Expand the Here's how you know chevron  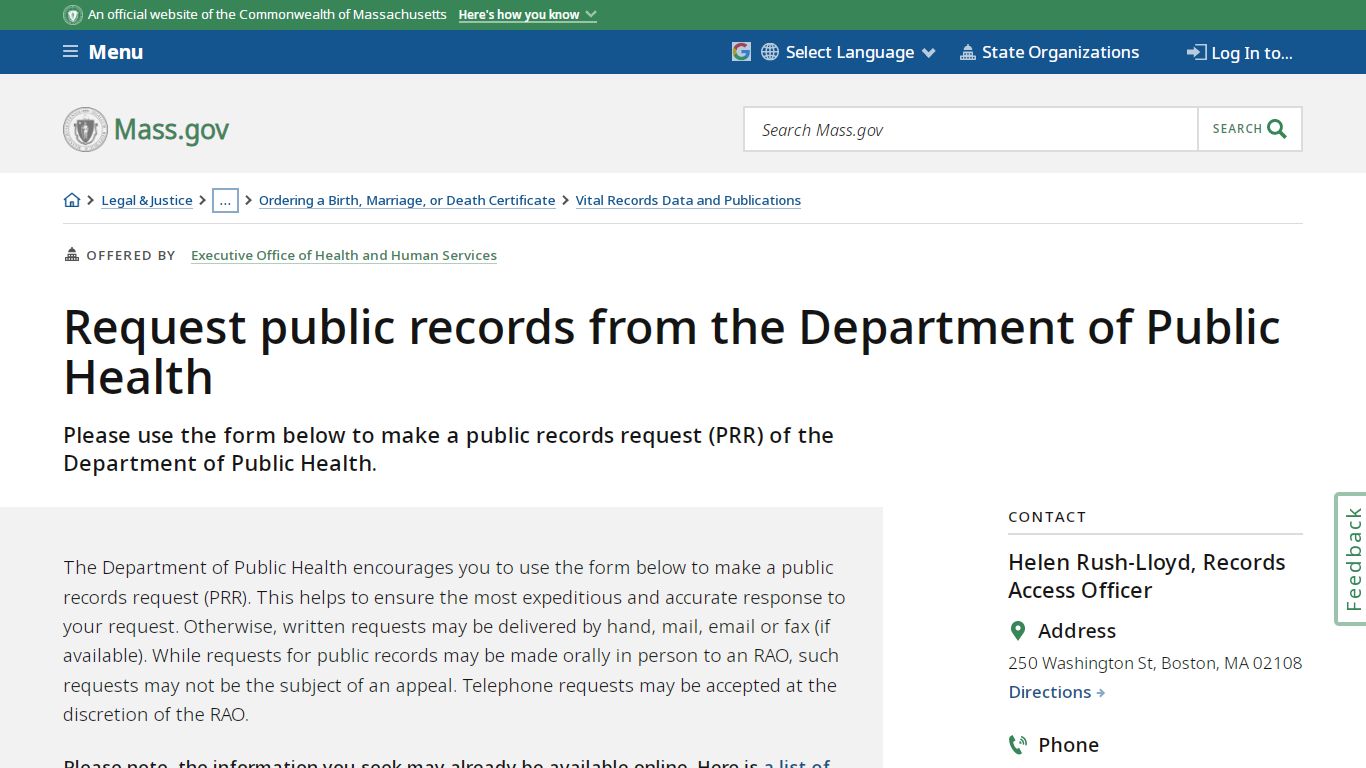tap(591, 15)
